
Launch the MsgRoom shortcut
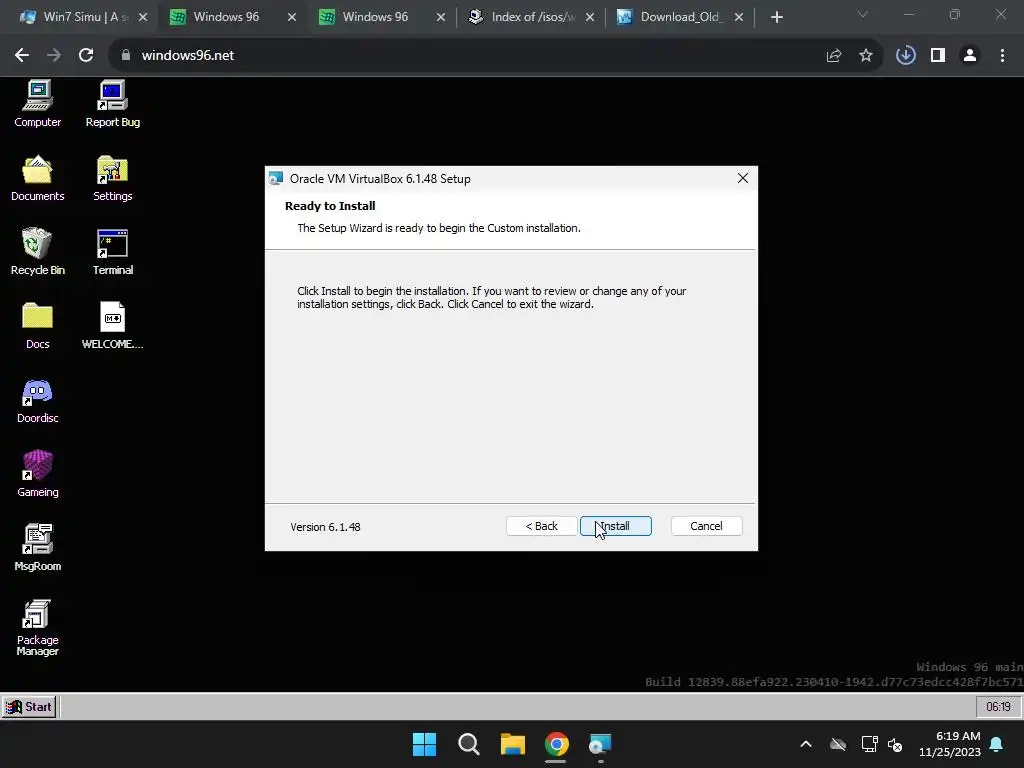pyautogui.click(x=37, y=548)
